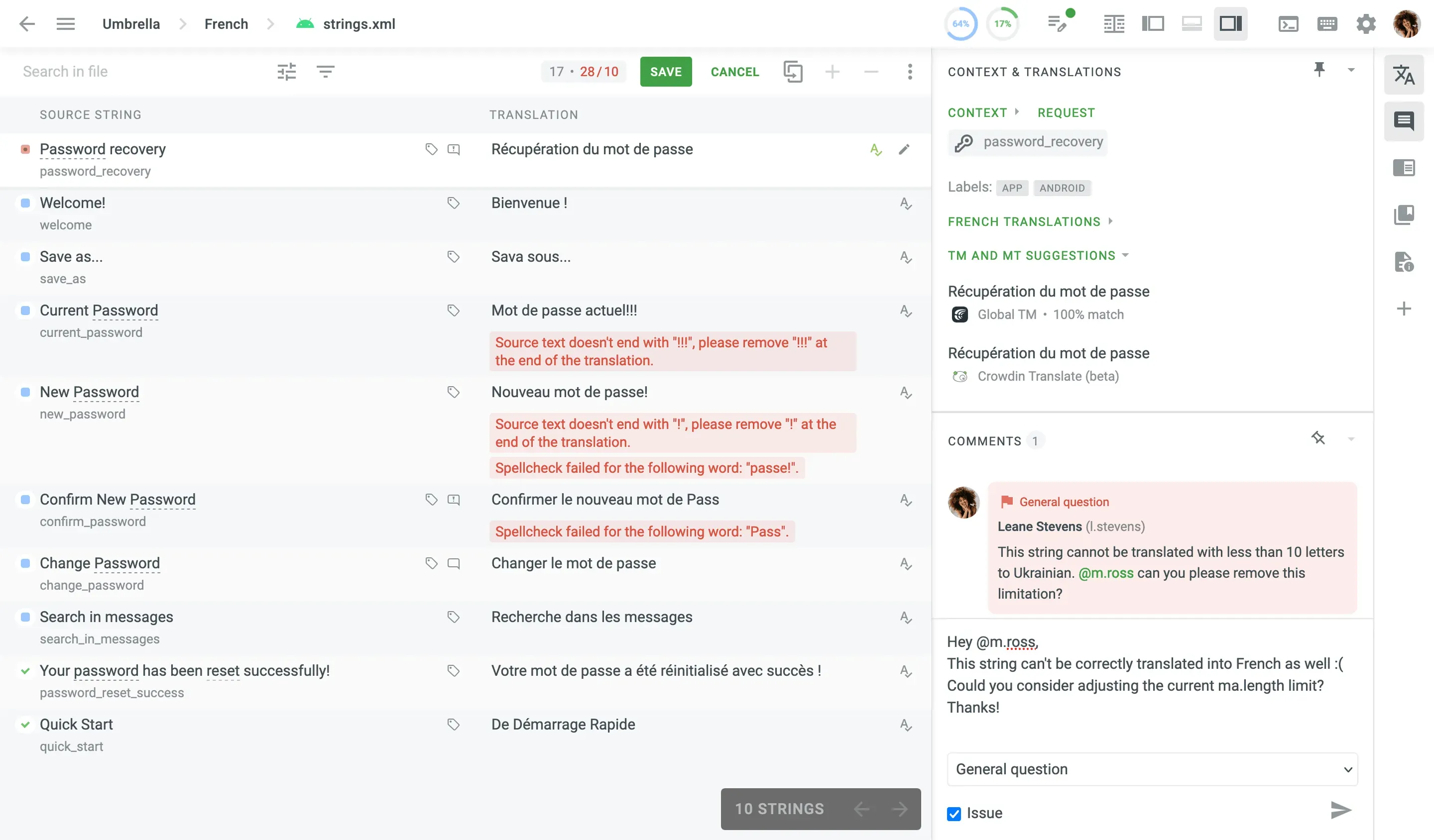
Task: Open the hamburger menu next to the back arrow
Action: point(65,24)
